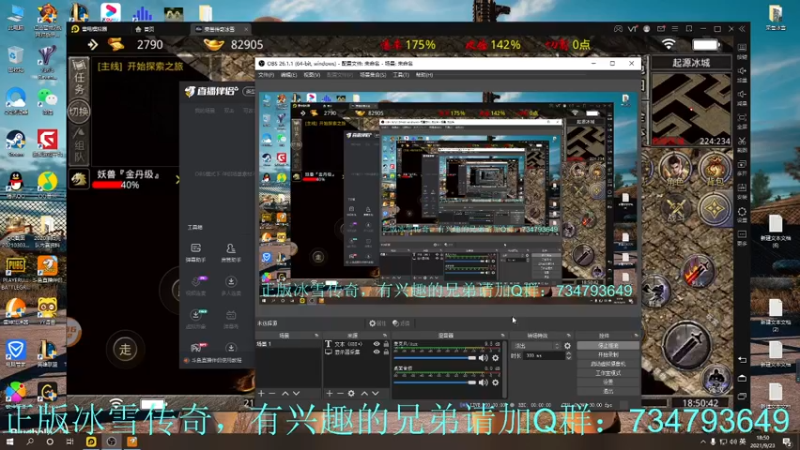Click the 任务 quest button in the game

pyautogui.click(x=79, y=78)
